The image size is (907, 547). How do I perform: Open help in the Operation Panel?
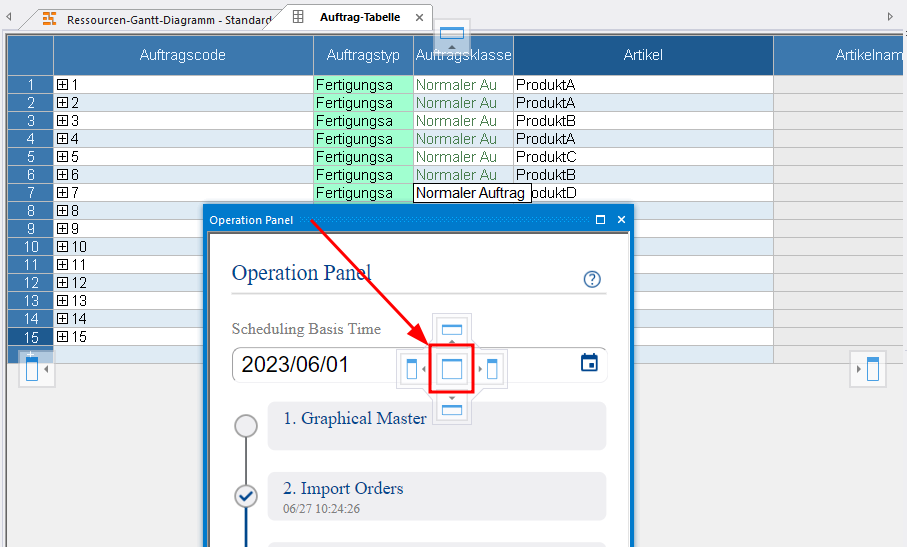(591, 279)
